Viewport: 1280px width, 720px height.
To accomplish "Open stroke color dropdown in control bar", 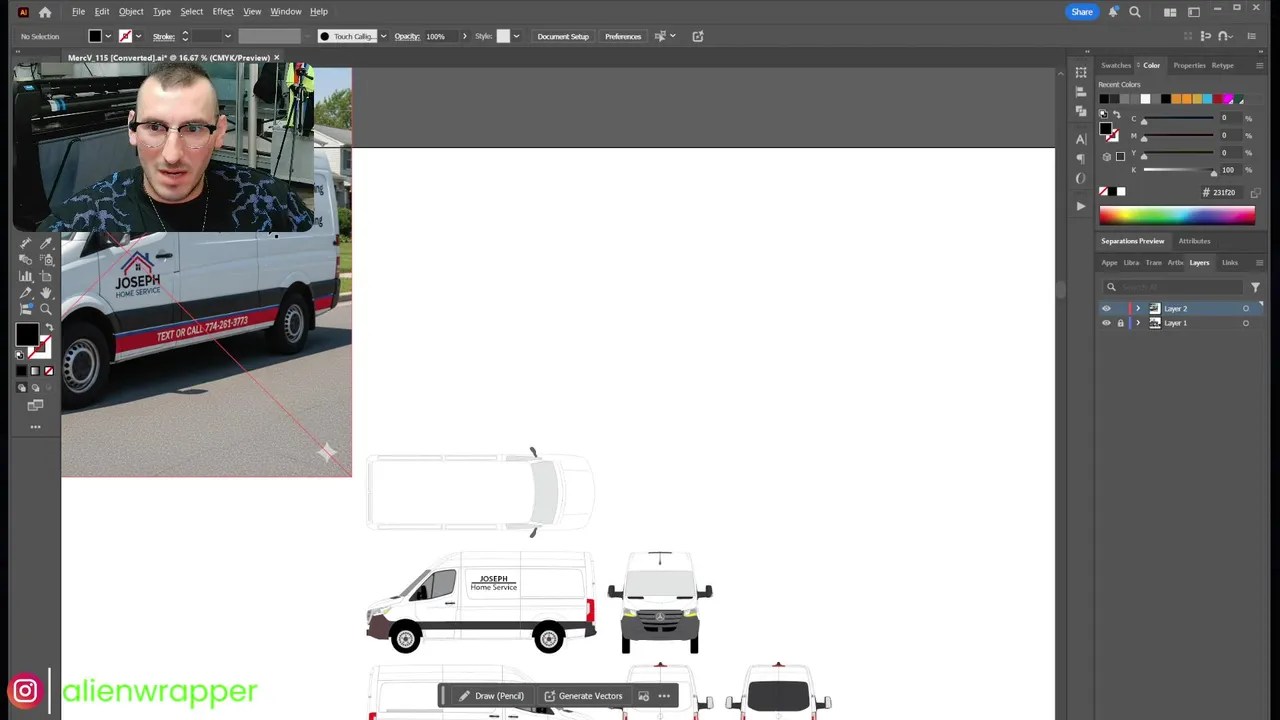I will pyautogui.click(x=138, y=36).
